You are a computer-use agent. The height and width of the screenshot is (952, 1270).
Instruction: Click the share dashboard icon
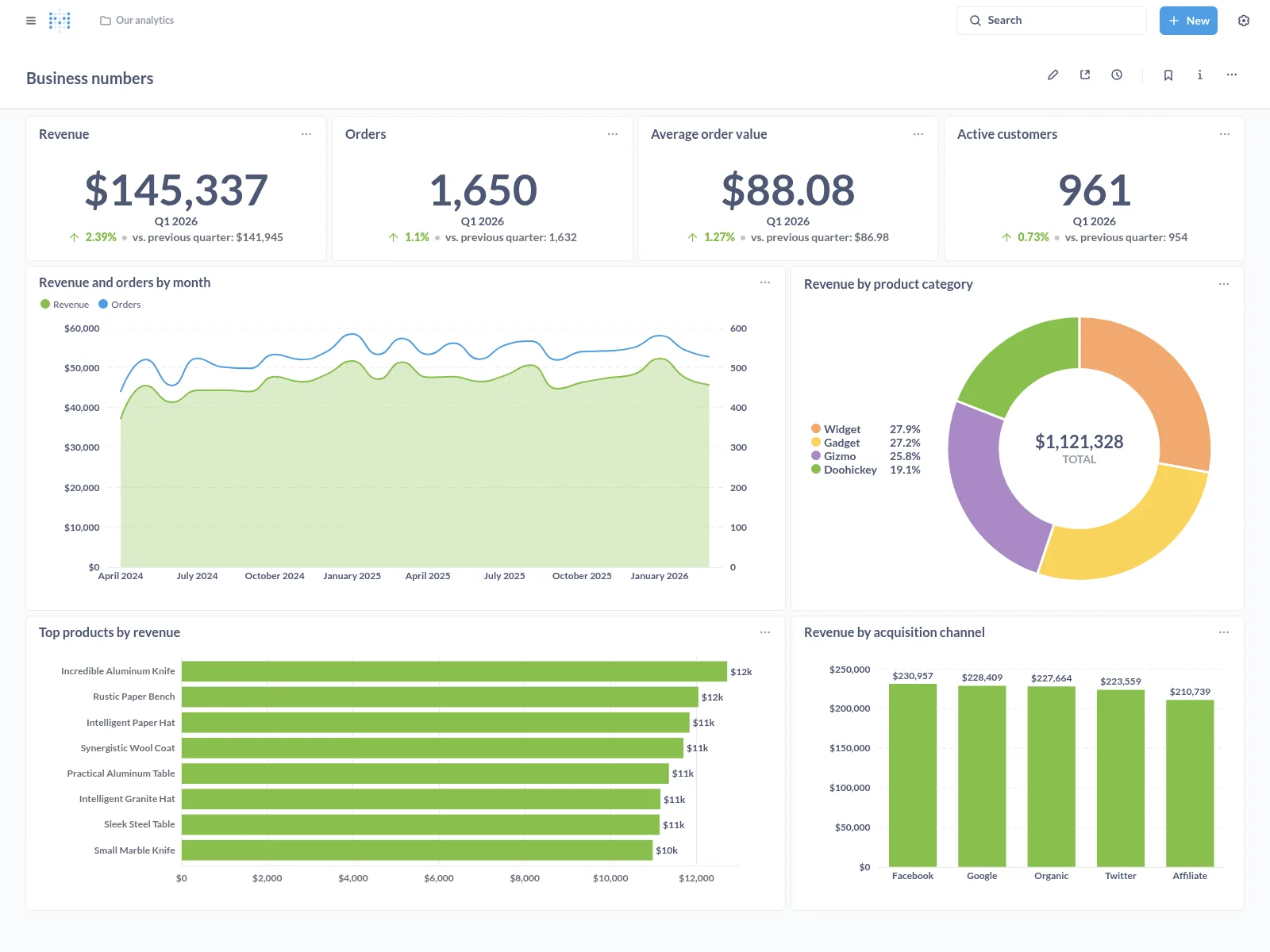[x=1085, y=75]
